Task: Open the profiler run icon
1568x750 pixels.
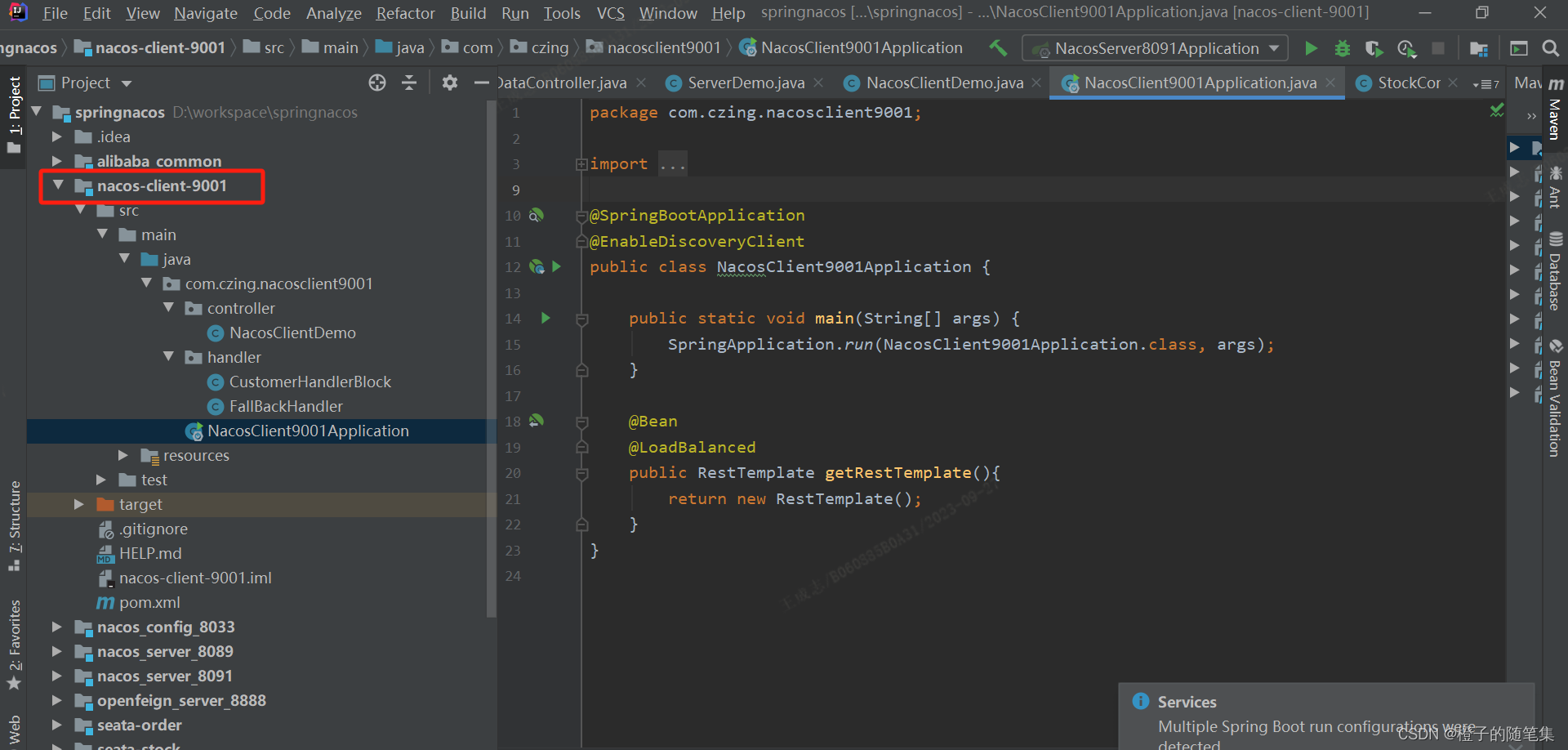Action: click(1406, 48)
